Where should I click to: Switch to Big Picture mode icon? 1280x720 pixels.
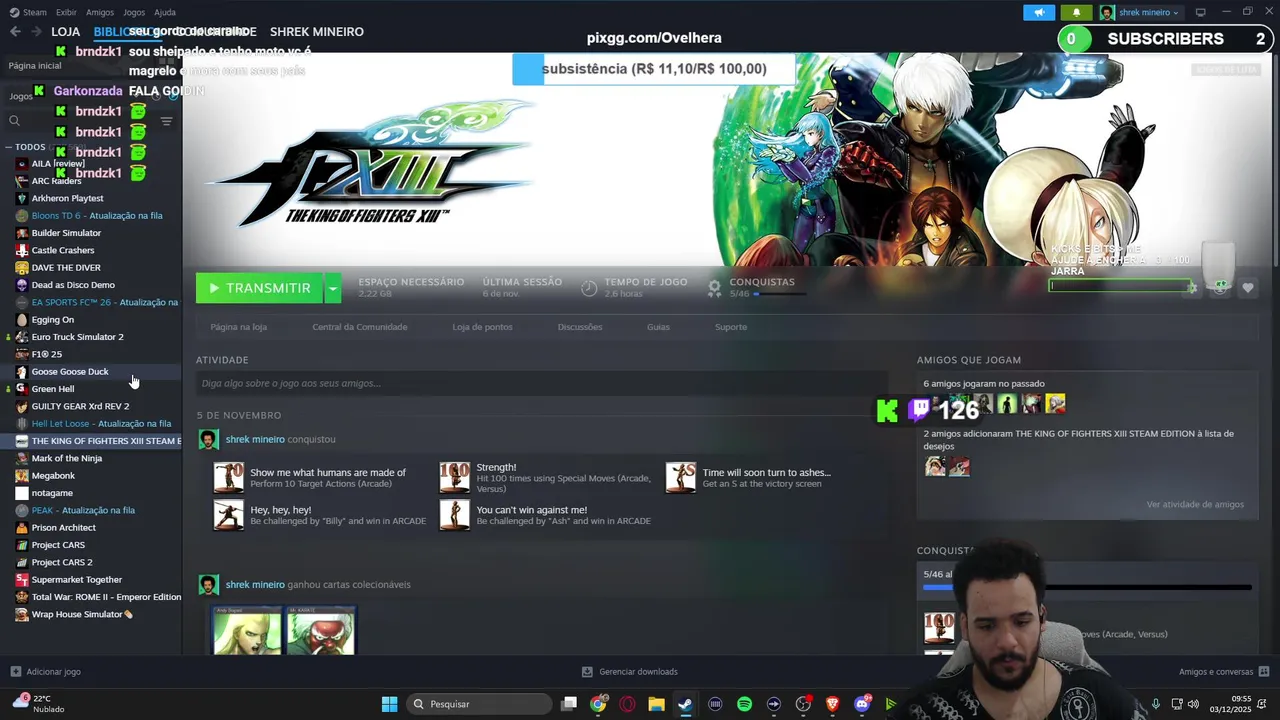point(1200,12)
